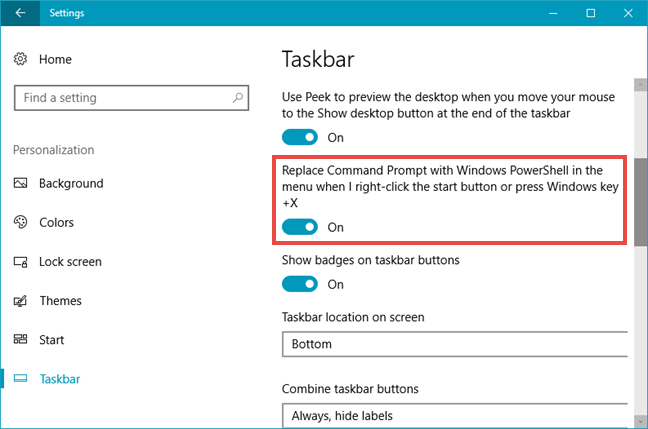The height and width of the screenshot is (429, 648).
Task: Toggle Show badges on taskbar buttons
Action: point(300,284)
